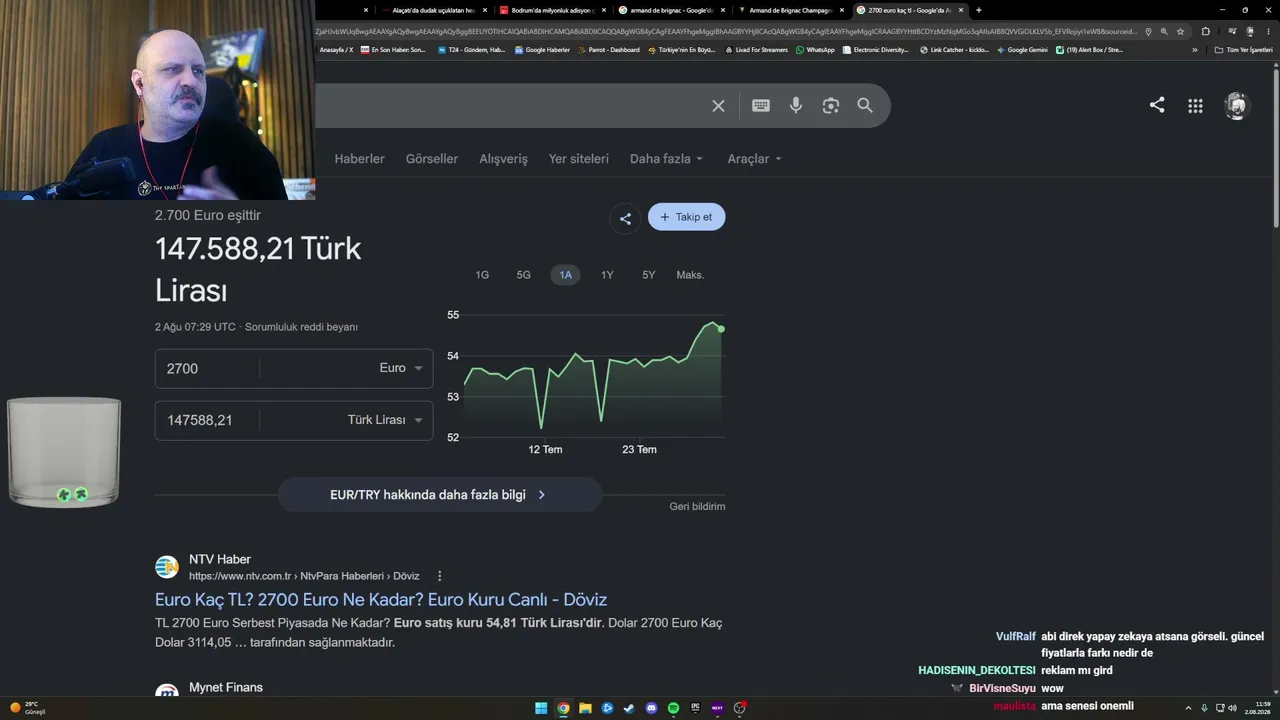
Task: Click the magnifier search button
Action: (865, 106)
